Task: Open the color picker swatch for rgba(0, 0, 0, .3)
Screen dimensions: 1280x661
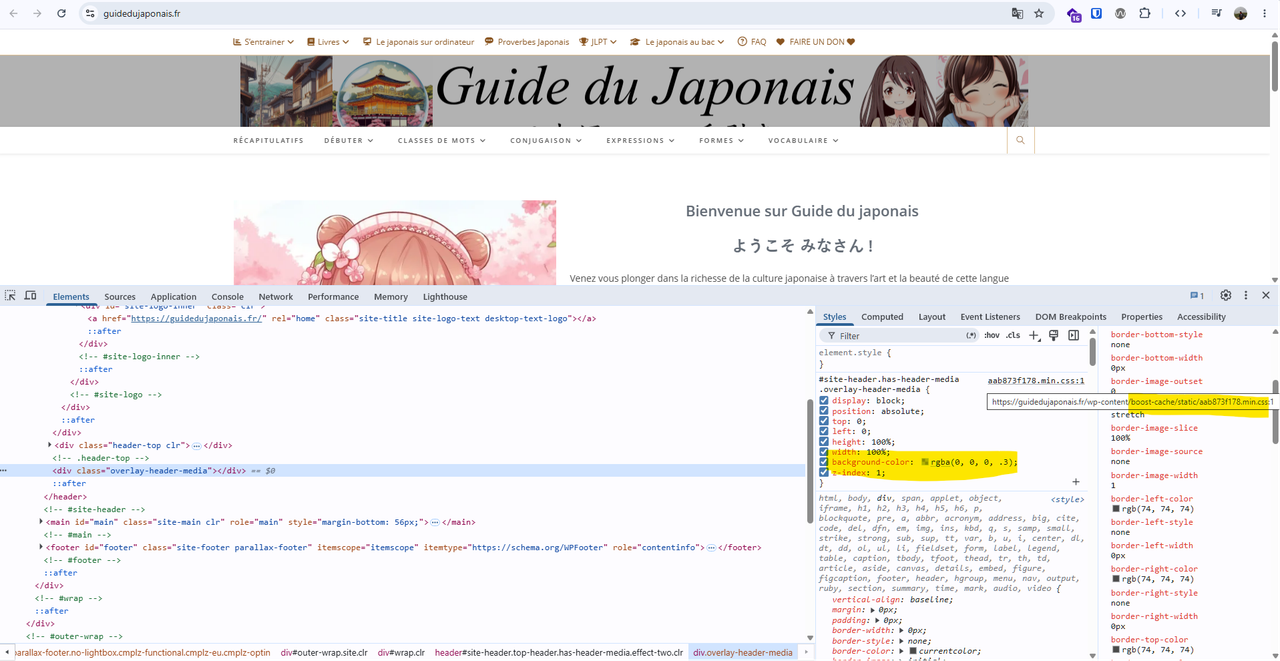Action: coord(925,462)
